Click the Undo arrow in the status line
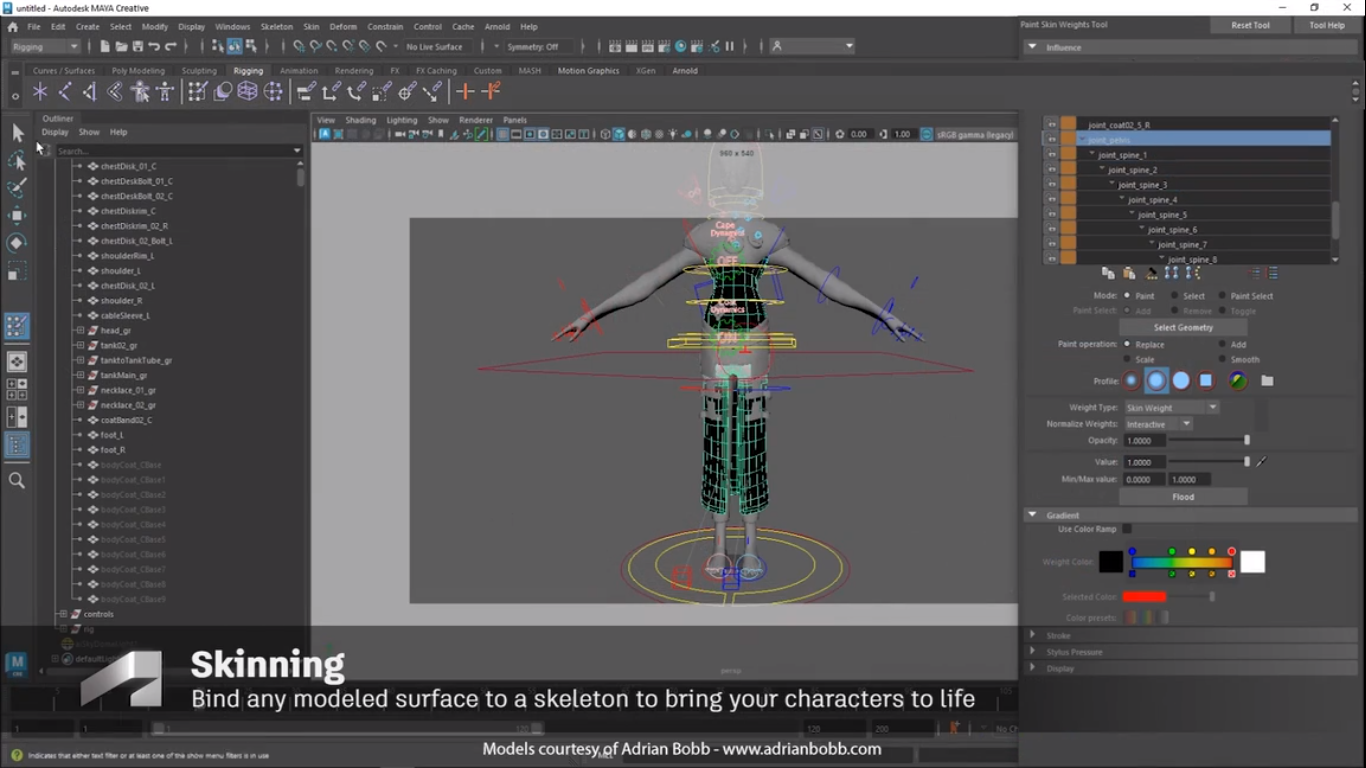1366x768 pixels. coord(154,46)
